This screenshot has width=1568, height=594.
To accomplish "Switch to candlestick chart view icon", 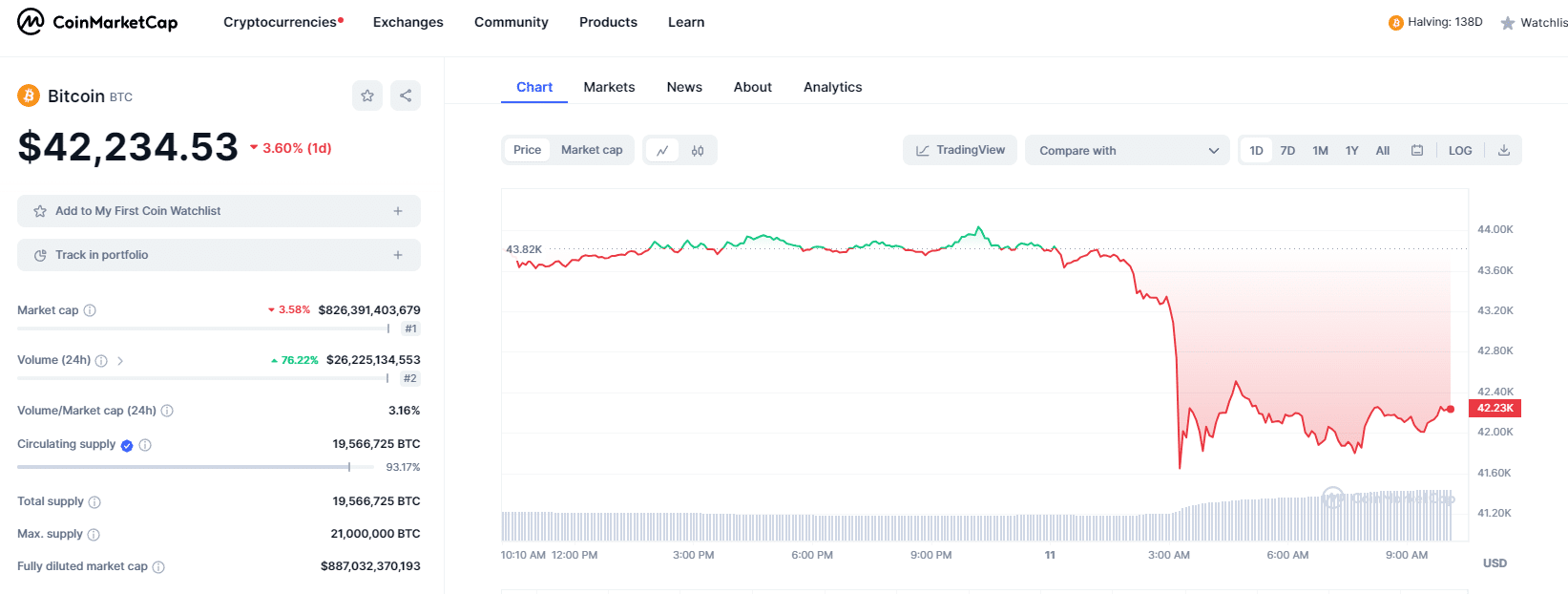I will pyautogui.click(x=698, y=151).
